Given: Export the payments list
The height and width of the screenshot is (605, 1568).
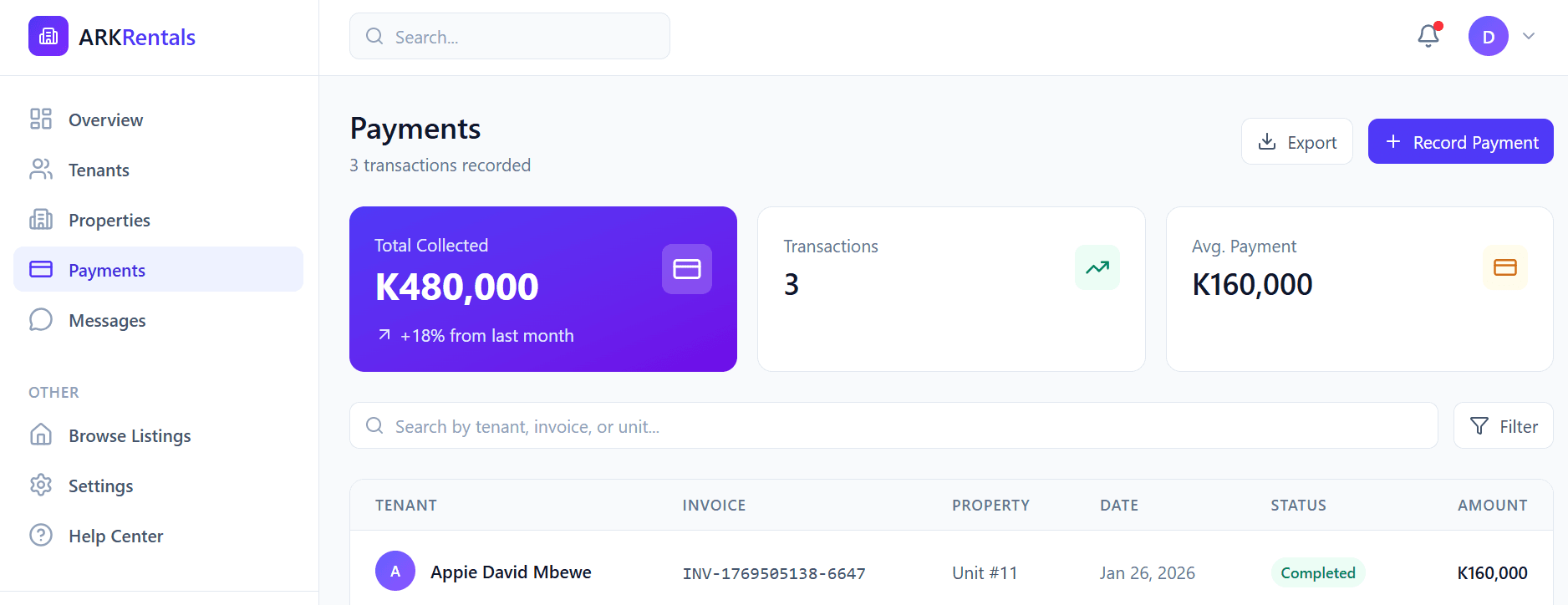Looking at the screenshot, I should pyautogui.click(x=1296, y=142).
